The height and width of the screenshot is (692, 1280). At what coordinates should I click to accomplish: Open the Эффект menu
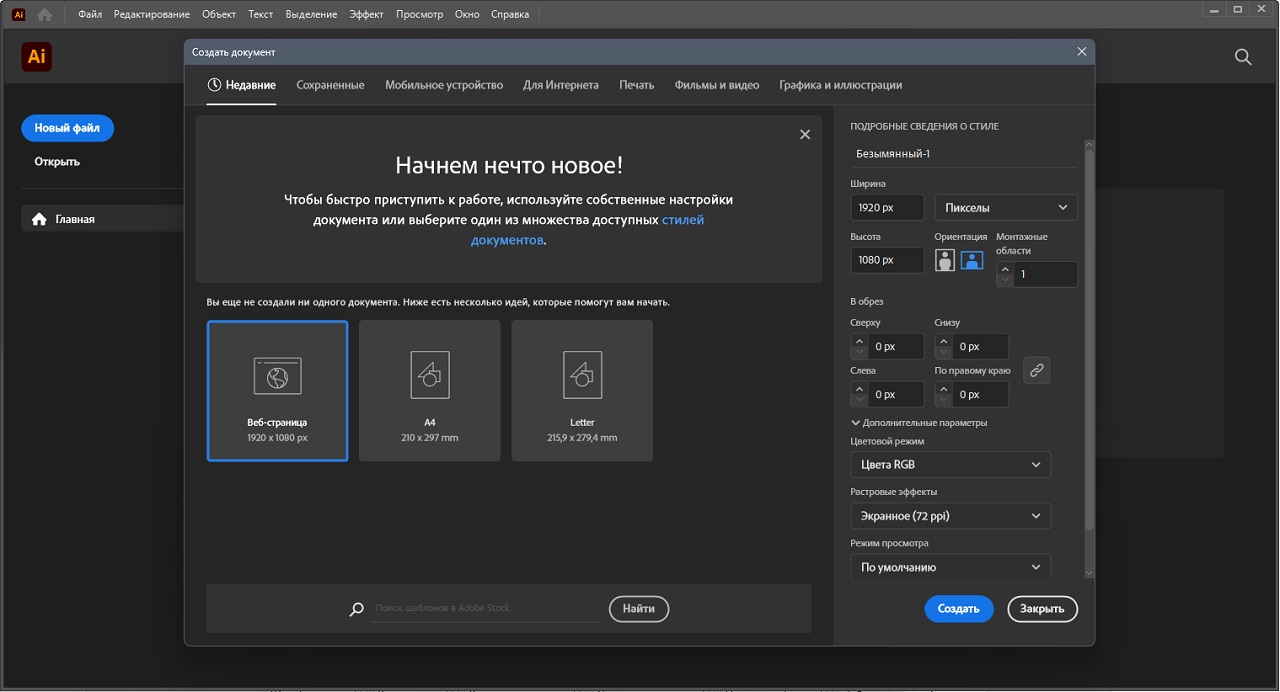(366, 15)
